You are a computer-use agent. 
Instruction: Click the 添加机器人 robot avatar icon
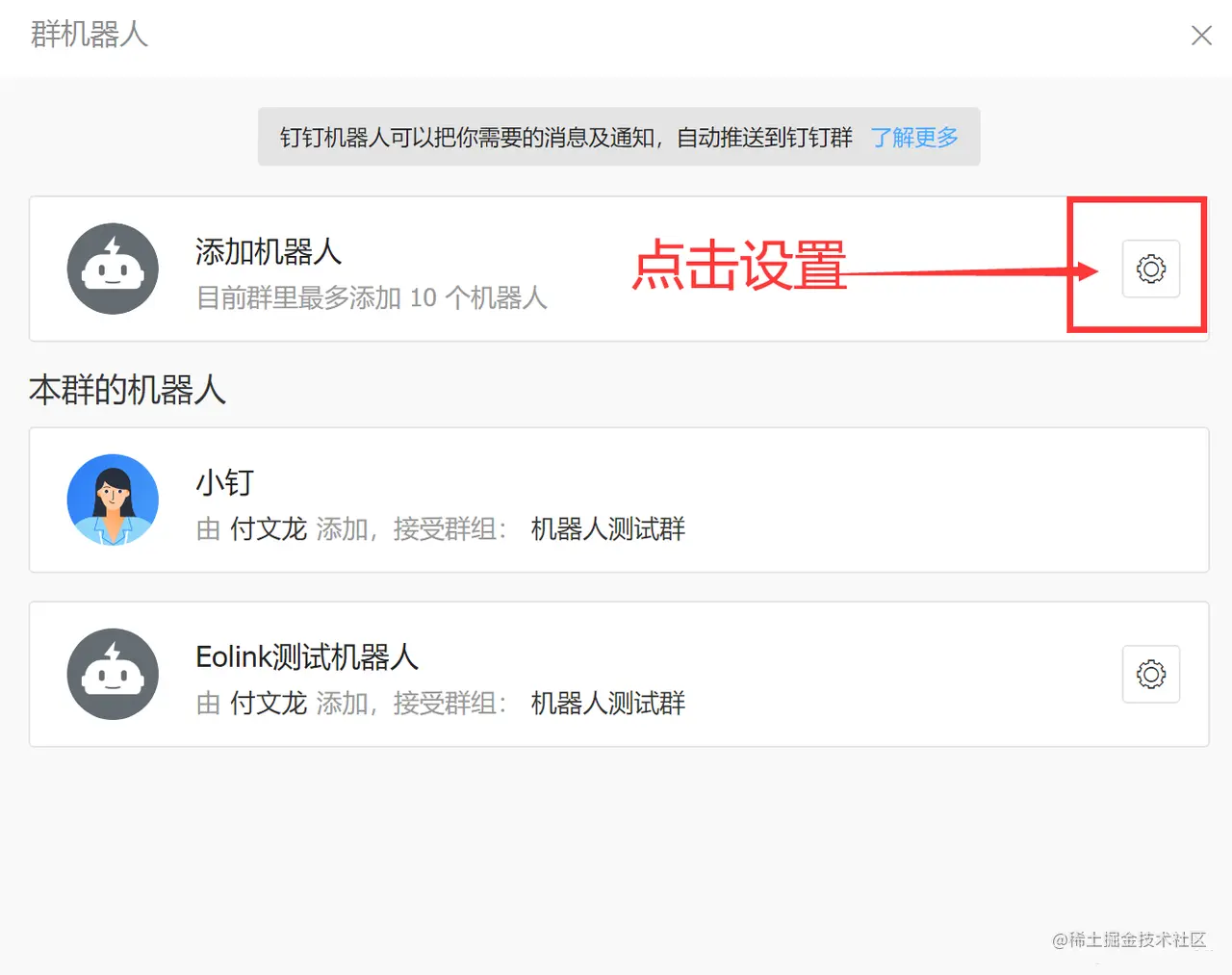click(x=113, y=269)
